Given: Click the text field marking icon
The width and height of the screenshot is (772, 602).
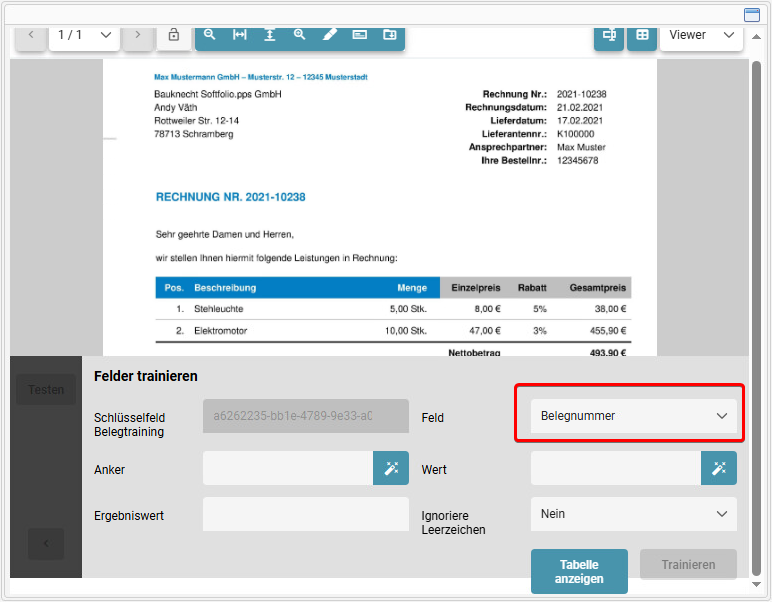Looking at the screenshot, I should click(359, 35).
